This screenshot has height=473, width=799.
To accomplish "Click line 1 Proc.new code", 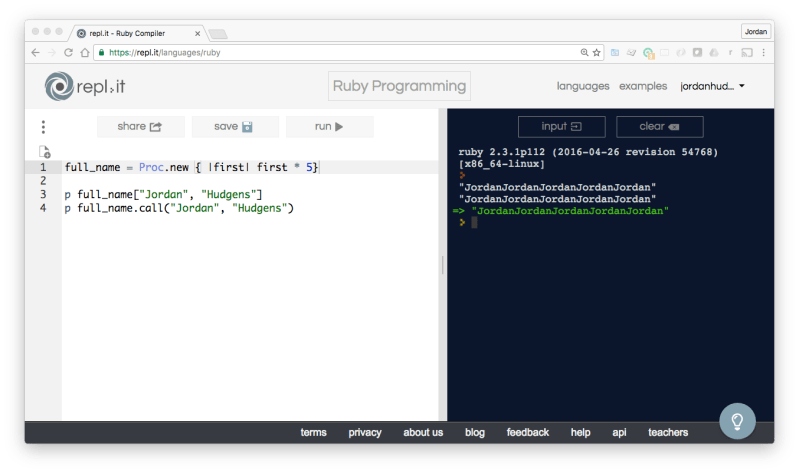I will (x=191, y=167).
